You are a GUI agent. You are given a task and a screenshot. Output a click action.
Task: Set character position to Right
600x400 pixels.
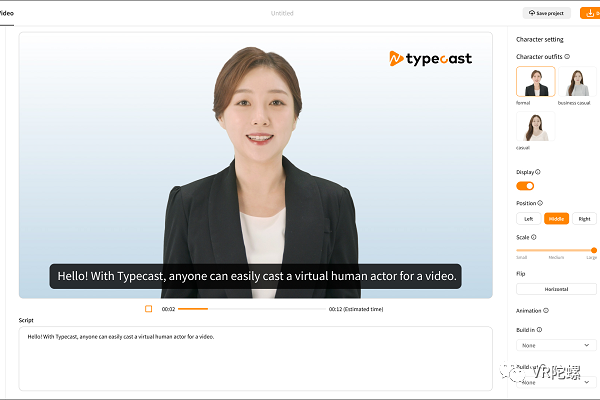click(x=584, y=219)
